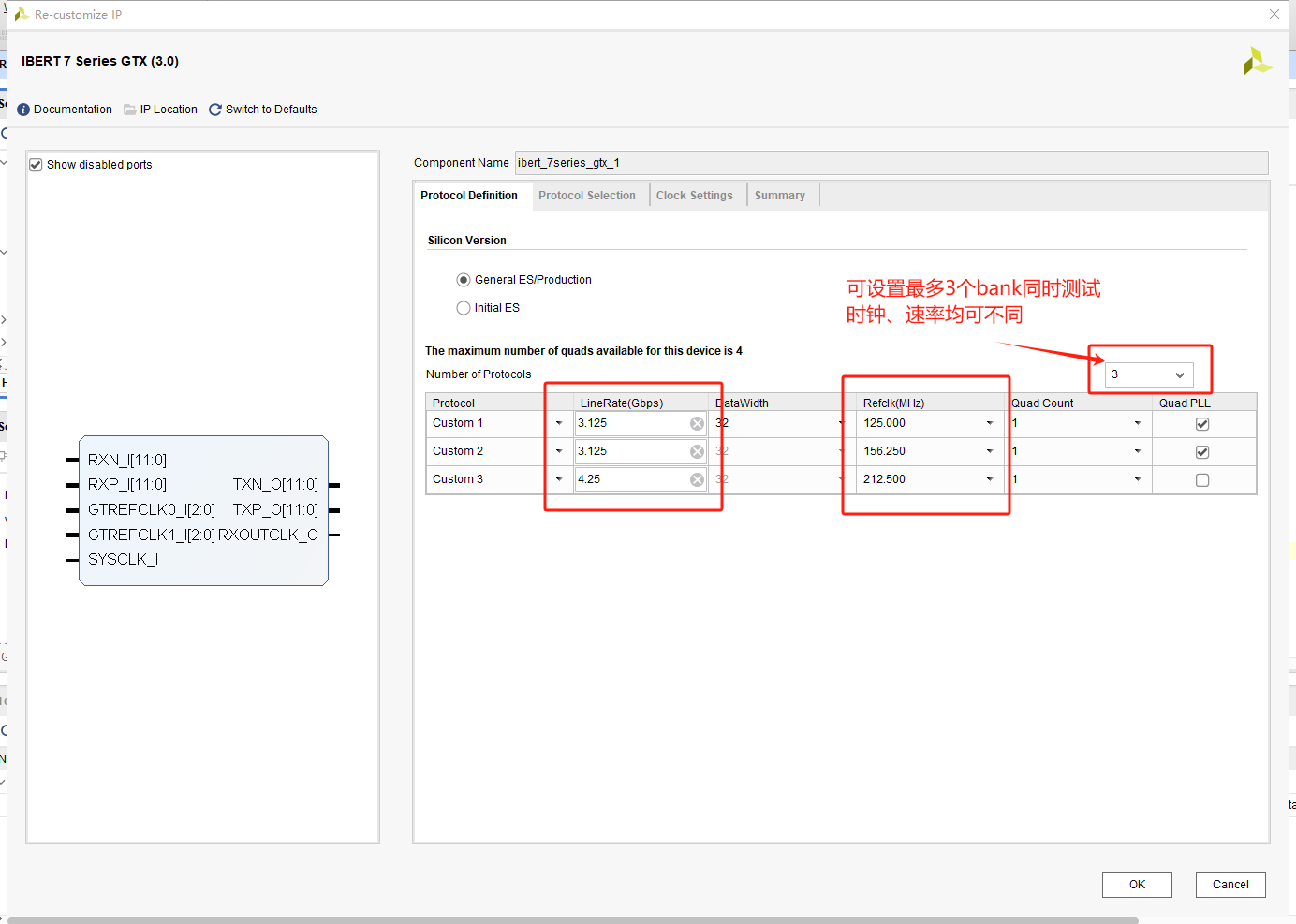Screen dimensions: 1296x924
Task: Click the Quad Count column header
Action: point(1042,403)
